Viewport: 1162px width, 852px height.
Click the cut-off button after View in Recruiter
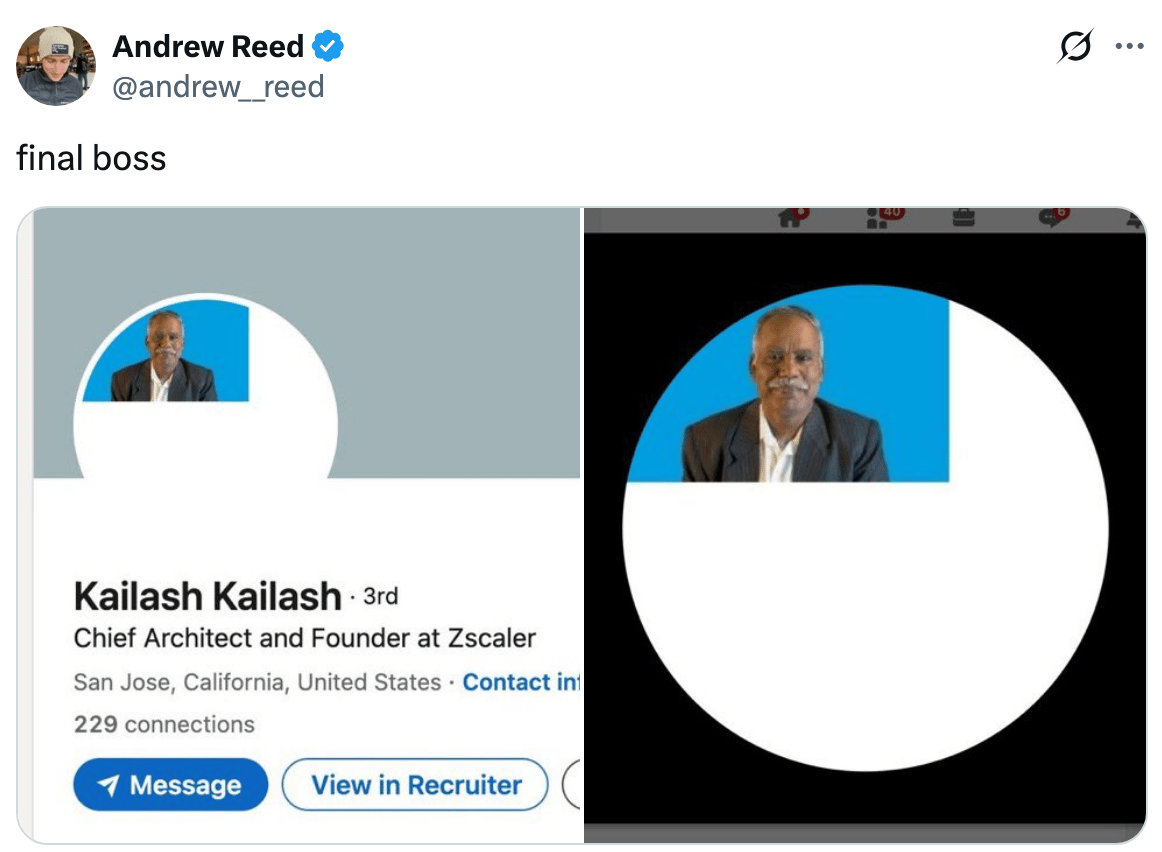tap(571, 785)
